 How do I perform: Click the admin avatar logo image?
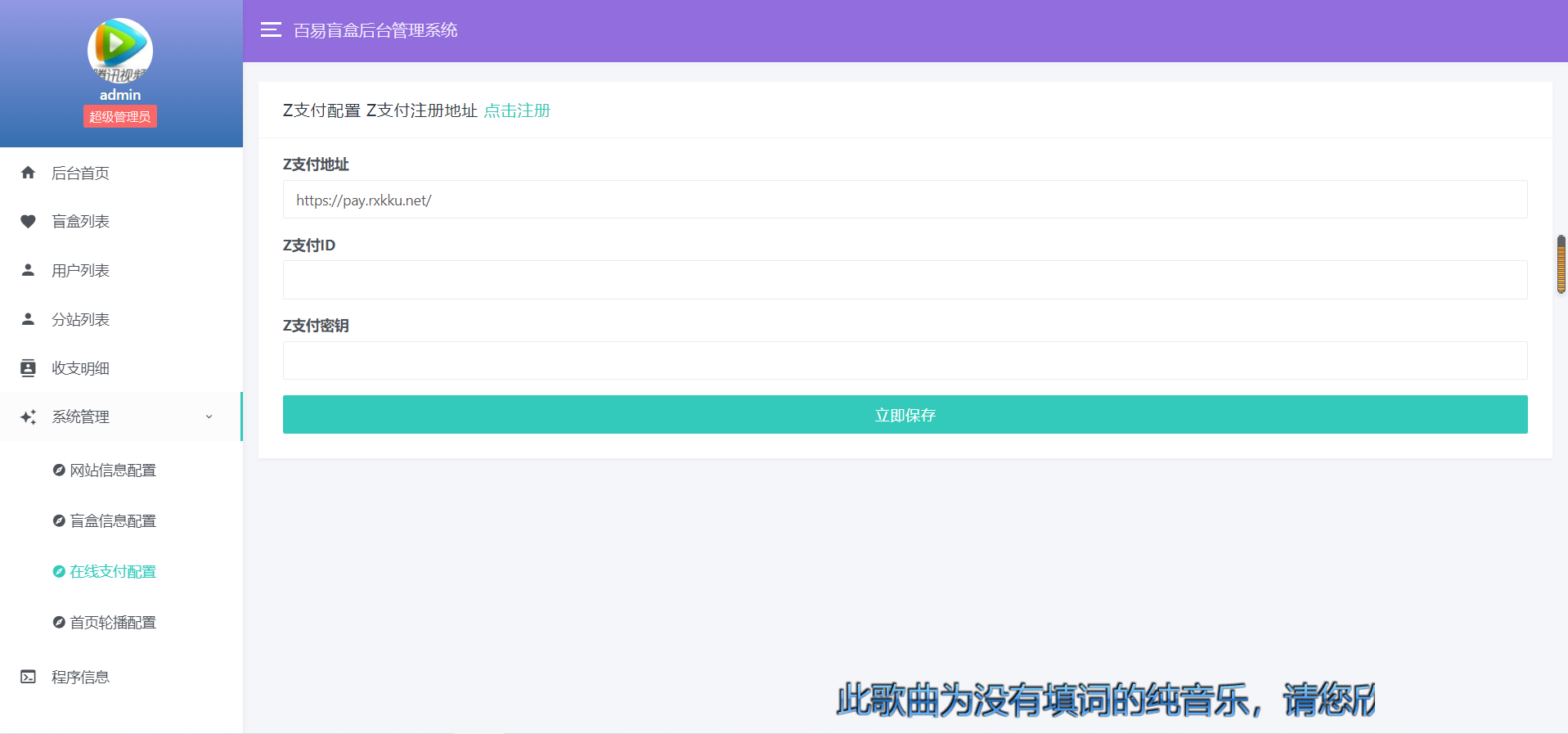pos(120,50)
